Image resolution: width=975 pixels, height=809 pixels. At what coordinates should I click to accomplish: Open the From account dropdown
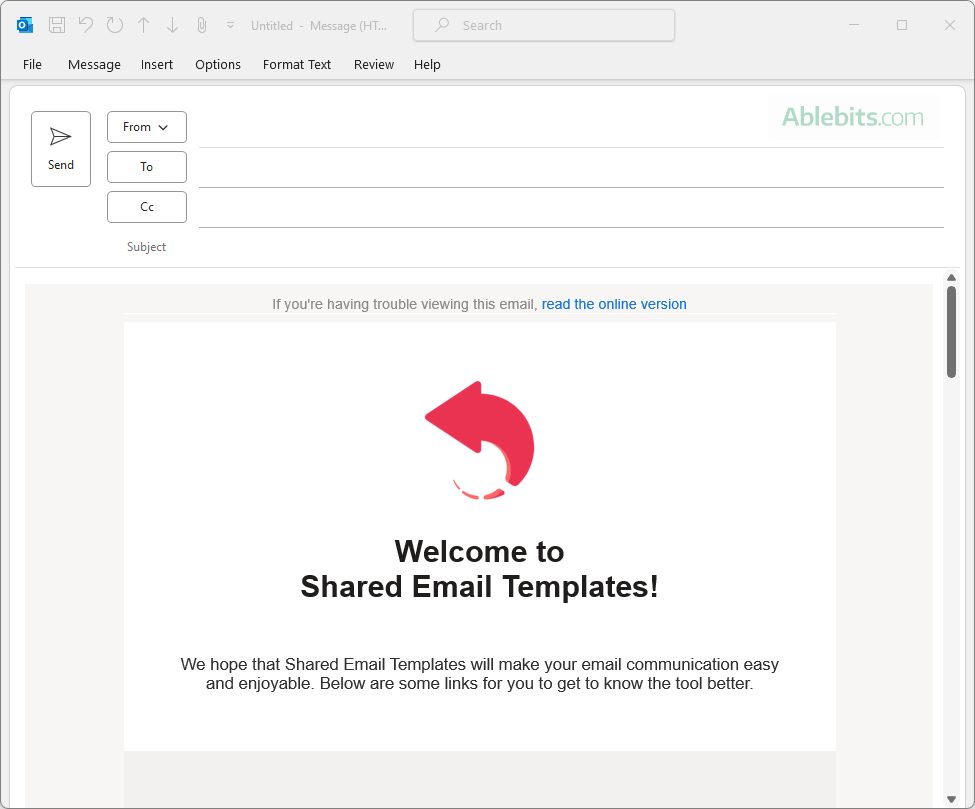[147, 127]
